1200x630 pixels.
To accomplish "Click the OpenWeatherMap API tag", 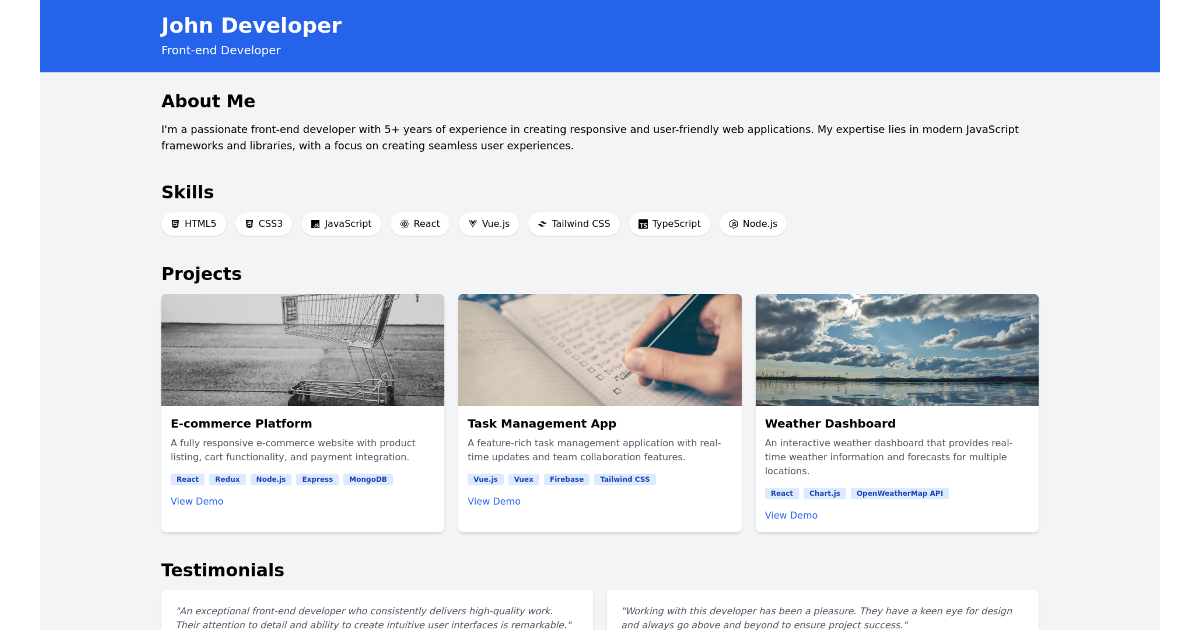I will pos(899,493).
